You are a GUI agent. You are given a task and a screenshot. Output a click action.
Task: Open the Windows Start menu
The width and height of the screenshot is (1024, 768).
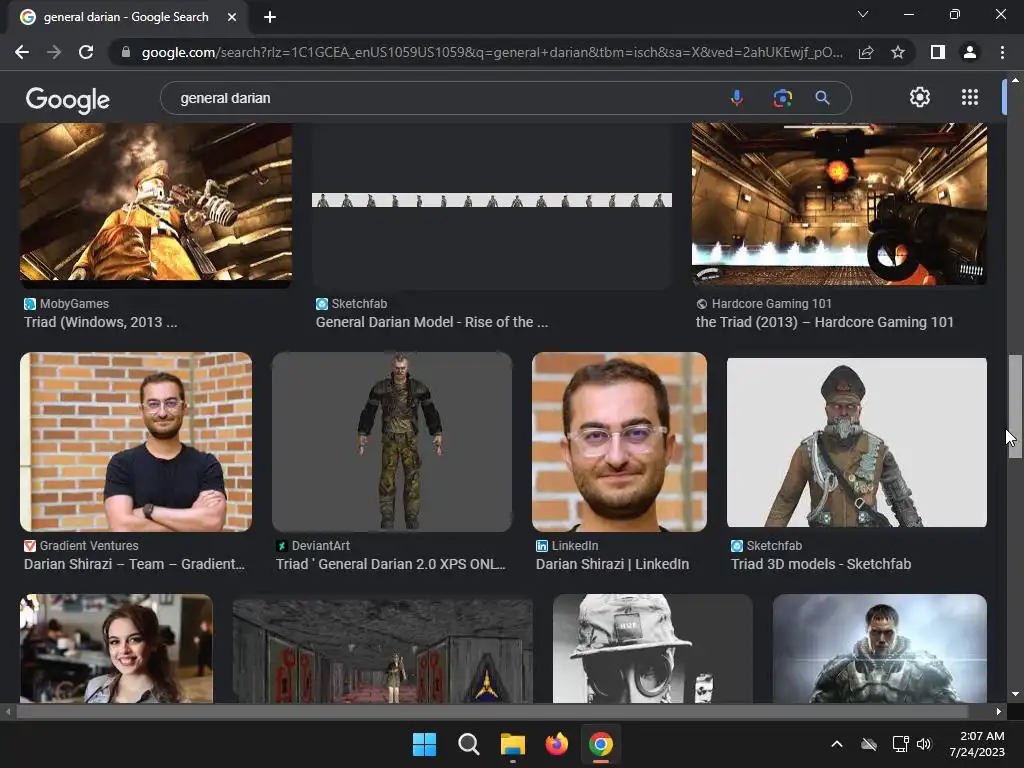[x=424, y=744]
